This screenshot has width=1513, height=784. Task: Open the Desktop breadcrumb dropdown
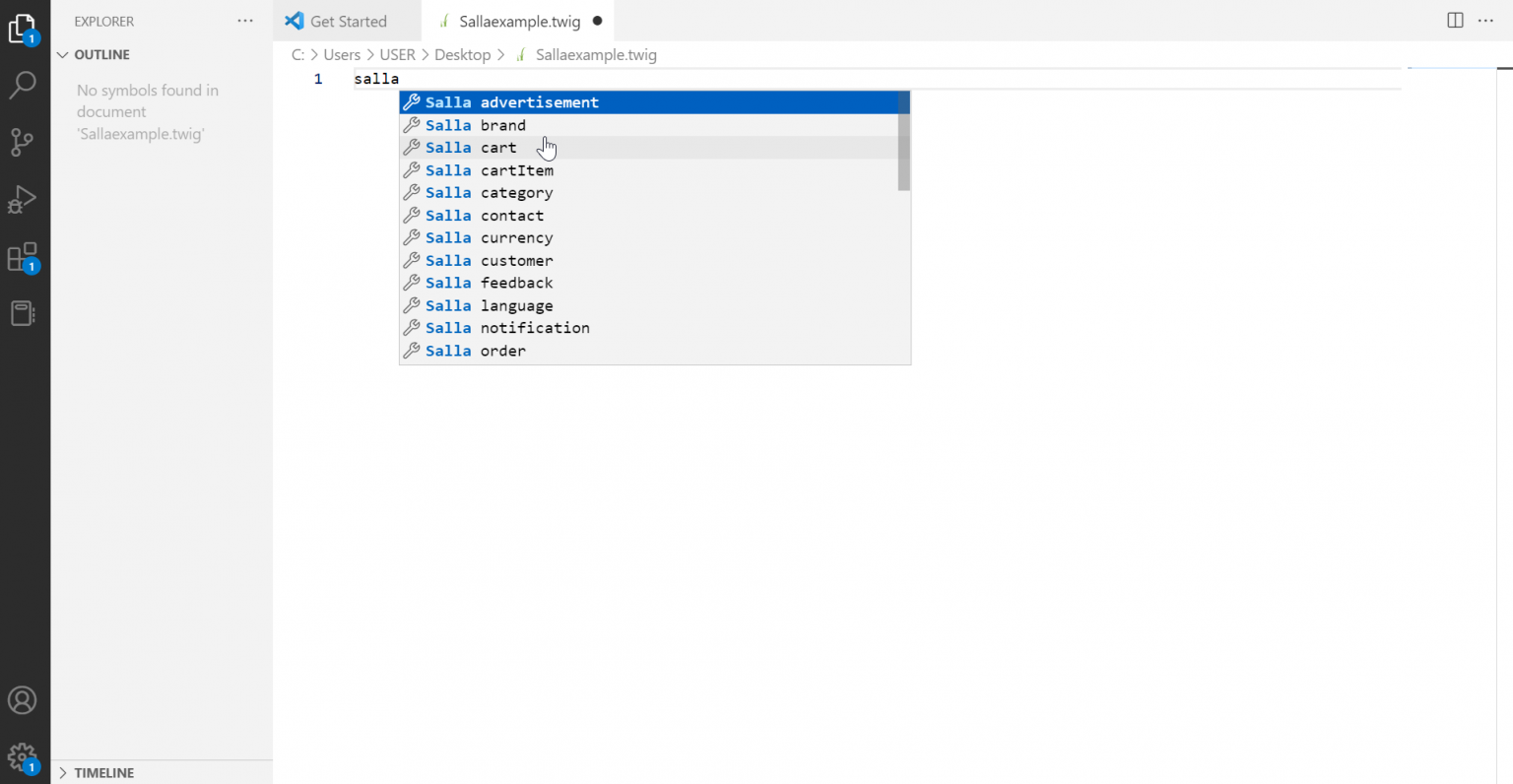pos(463,55)
